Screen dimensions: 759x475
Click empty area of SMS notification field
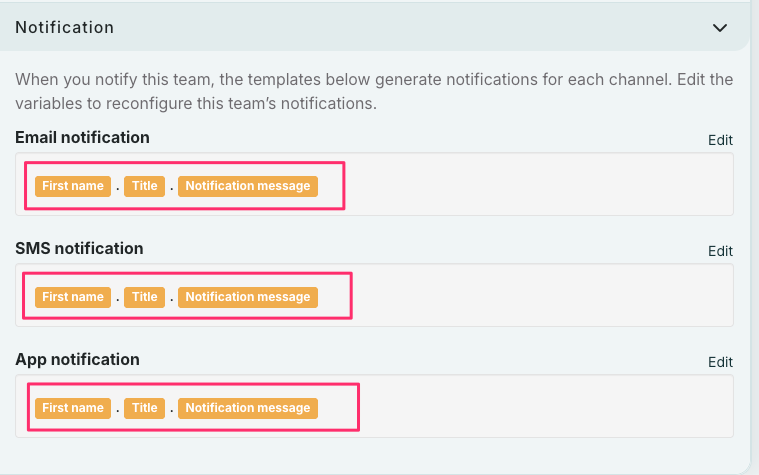[x=540, y=297]
